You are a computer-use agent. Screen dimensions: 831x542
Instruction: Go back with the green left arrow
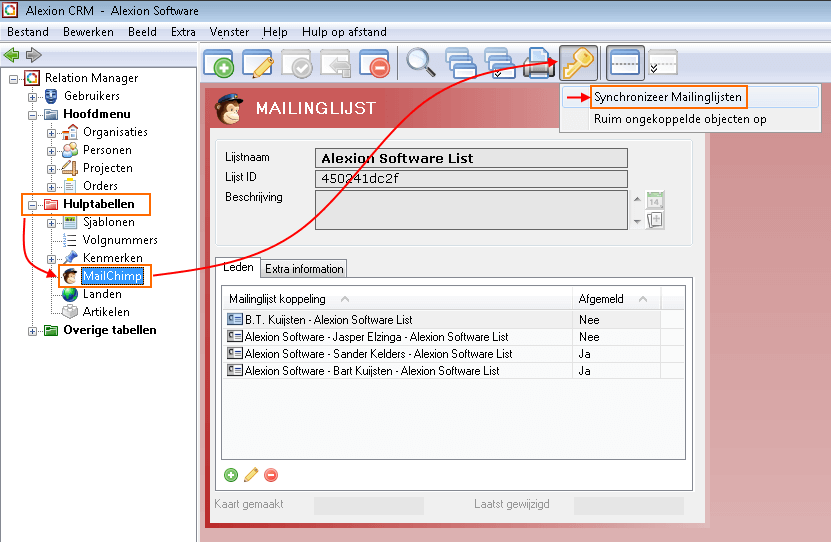pyautogui.click(x=11, y=55)
